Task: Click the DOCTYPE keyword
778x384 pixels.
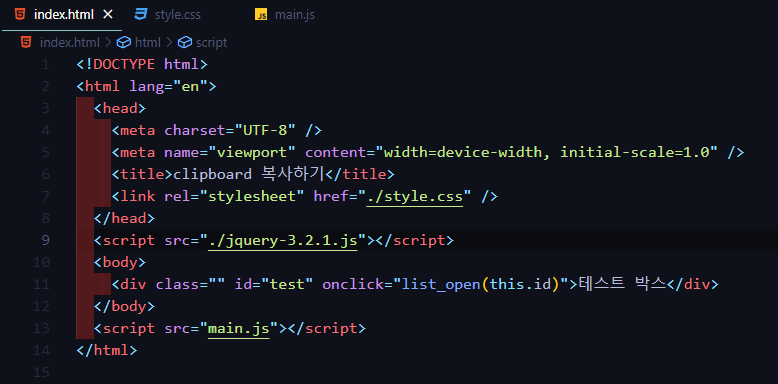Action: (124, 64)
